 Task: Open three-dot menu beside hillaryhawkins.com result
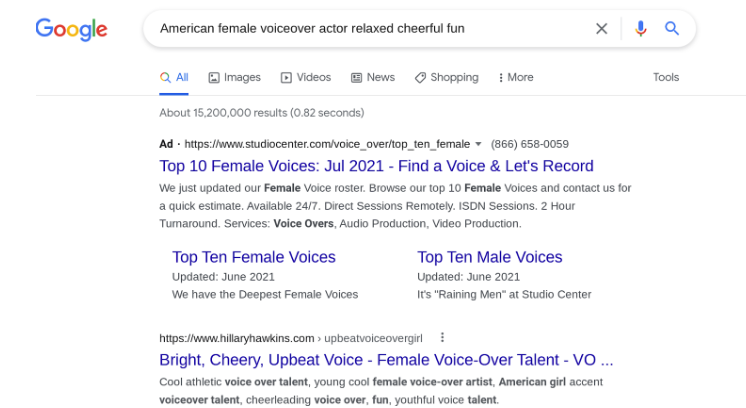pyautogui.click(x=442, y=337)
